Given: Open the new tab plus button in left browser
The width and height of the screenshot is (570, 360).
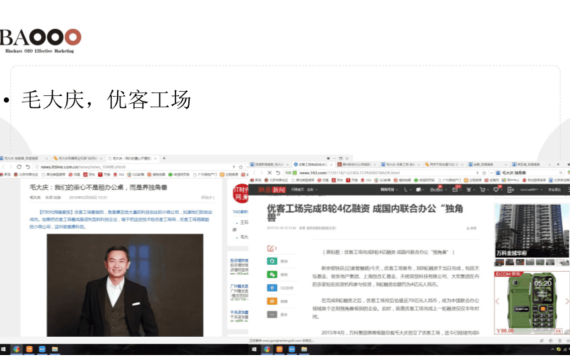Looking at the screenshot, I should tap(164, 158).
